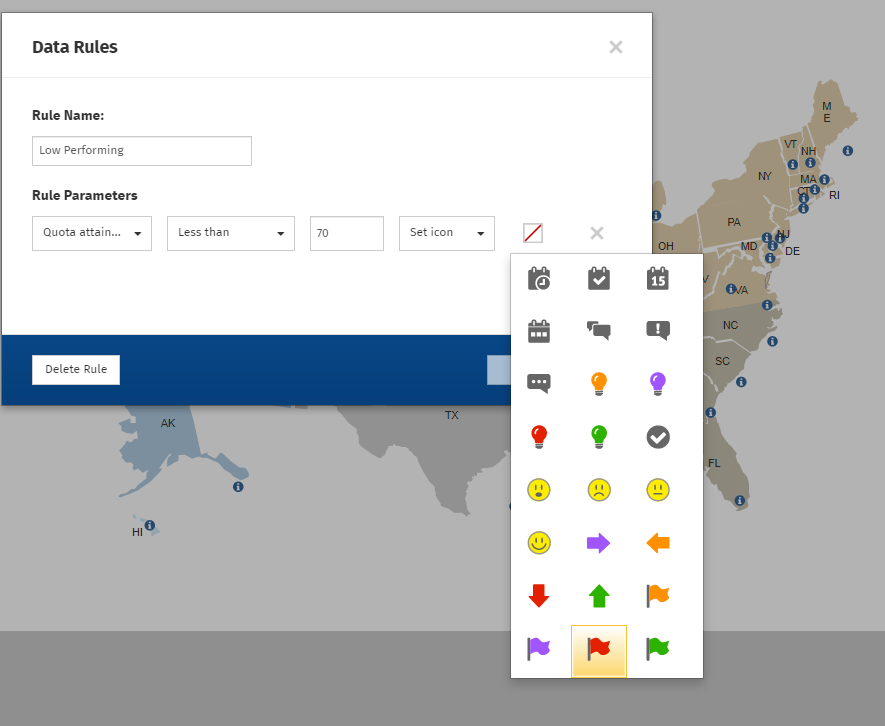Pick the exclamation speech bubble icon

point(657,330)
